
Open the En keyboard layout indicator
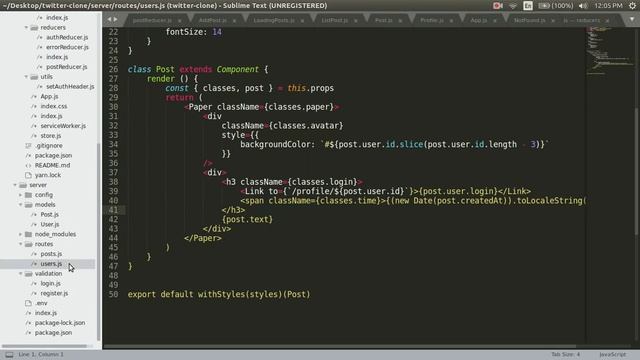pos(528,6)
